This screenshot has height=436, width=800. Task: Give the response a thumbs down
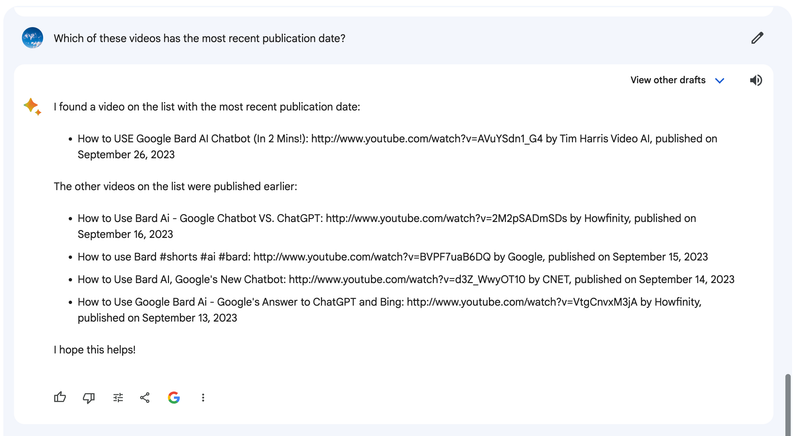coord(89,398)
